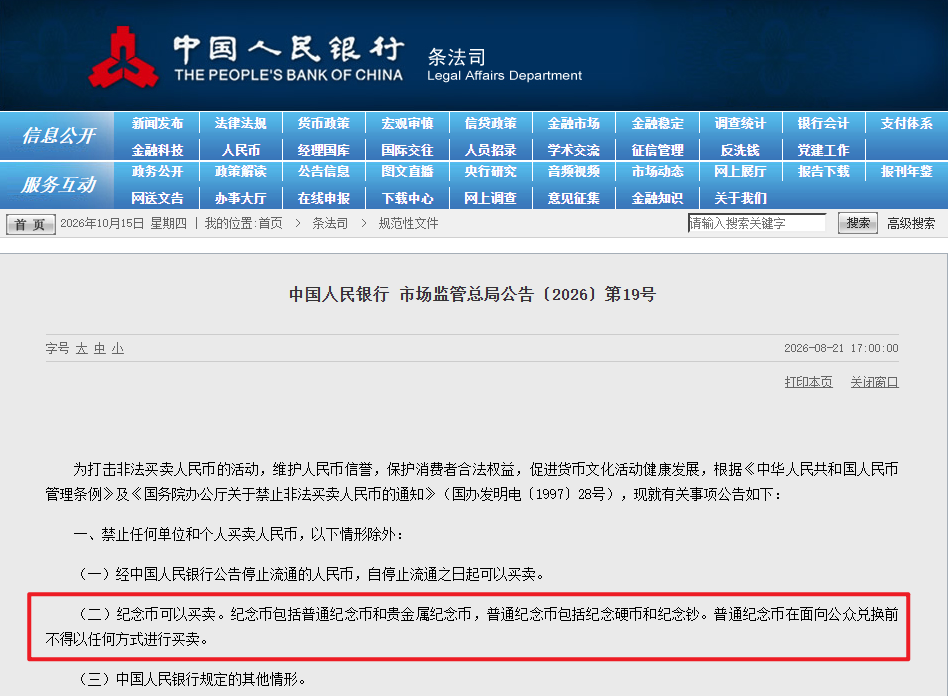
Task: Navigate to 经理国库
Action: tap(323, 150)
